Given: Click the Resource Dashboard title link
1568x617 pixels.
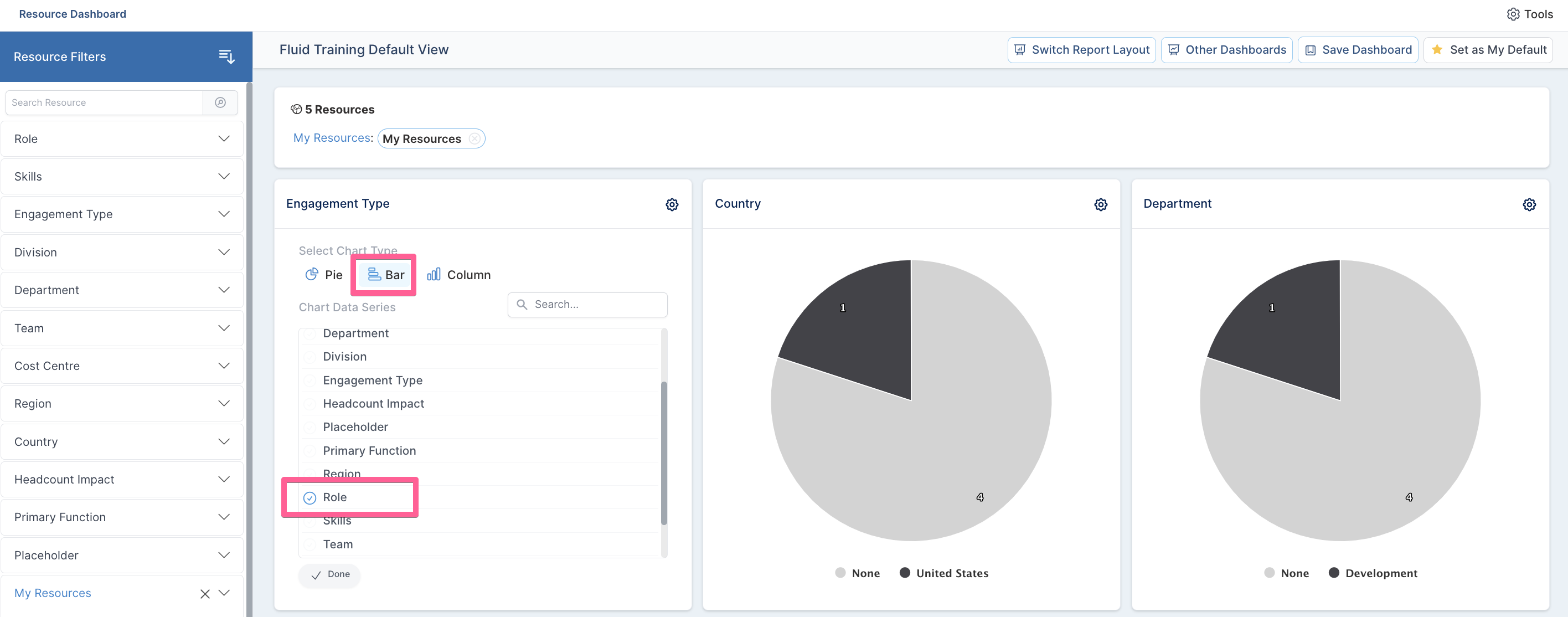Looking at the screenshot, I should (x=73, y=14).
